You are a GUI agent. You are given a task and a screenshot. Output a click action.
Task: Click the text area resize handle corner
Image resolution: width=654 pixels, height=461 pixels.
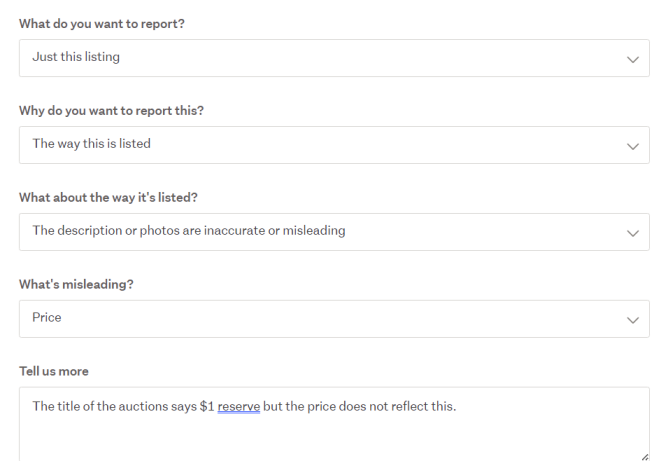tap(643, 456)
